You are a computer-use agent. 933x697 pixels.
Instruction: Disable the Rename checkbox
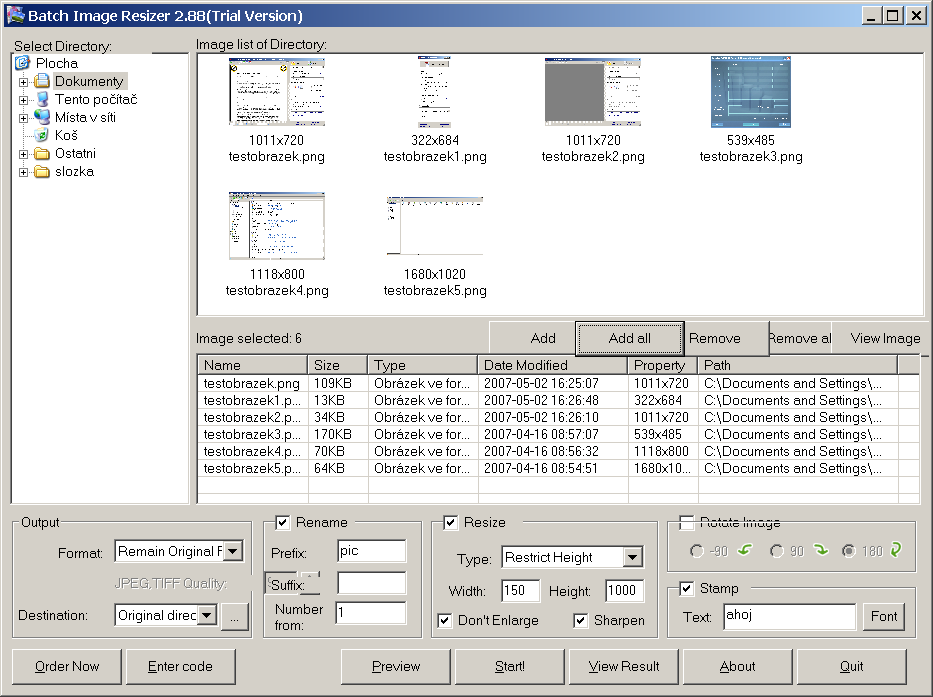click(282, 522)
